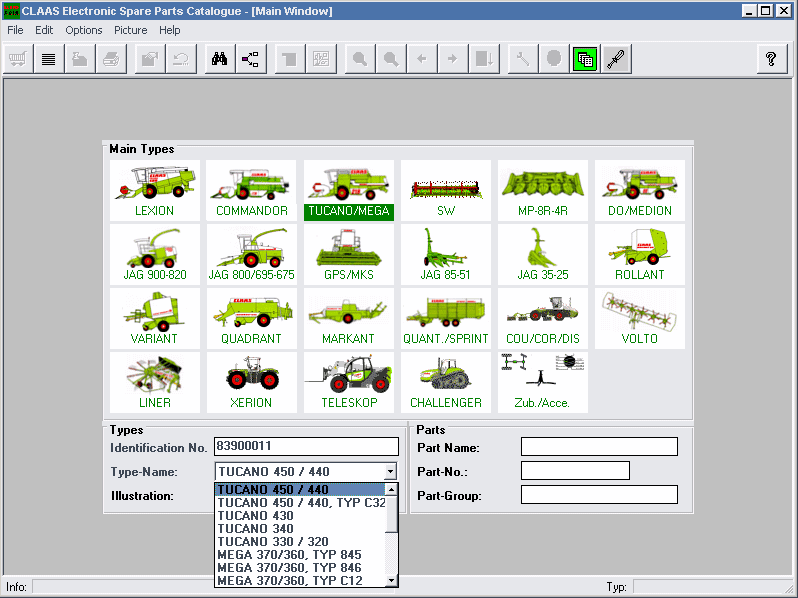Open the Options menu
This screenshot has width=798, height=598.
[x=83, y=31]
